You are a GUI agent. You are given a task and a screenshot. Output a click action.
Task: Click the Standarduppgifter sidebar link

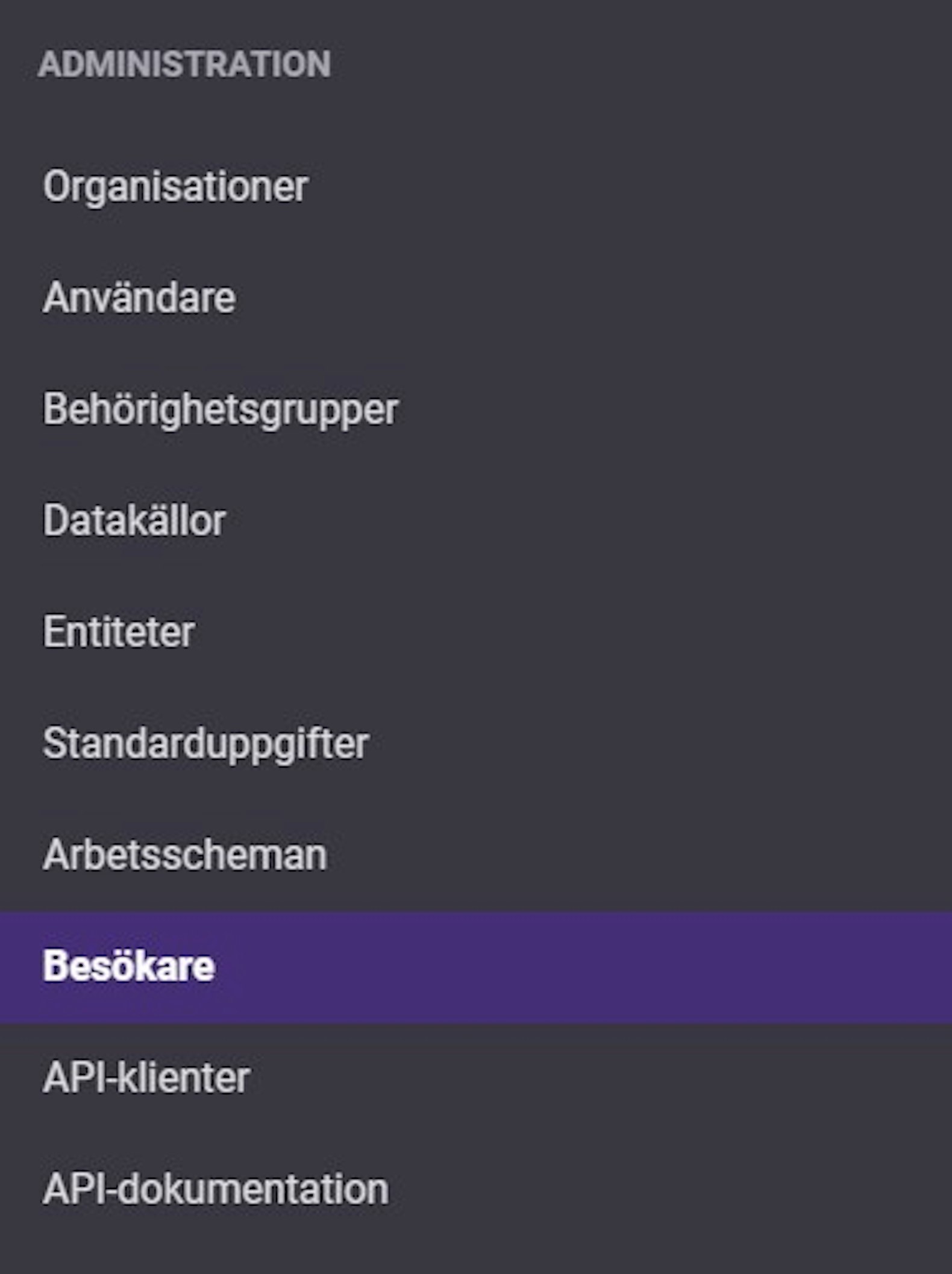(476, 744)
